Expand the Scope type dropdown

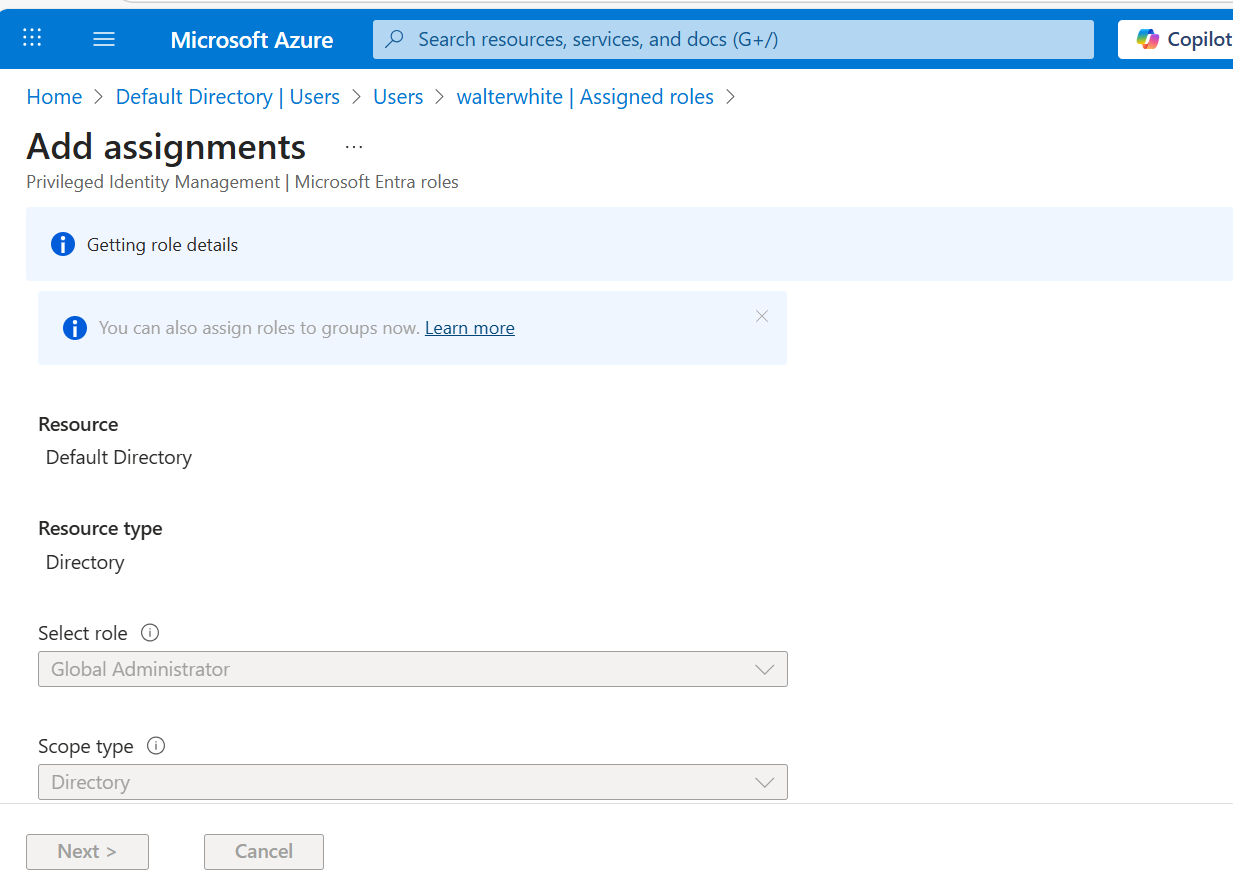tap(412, 782)
